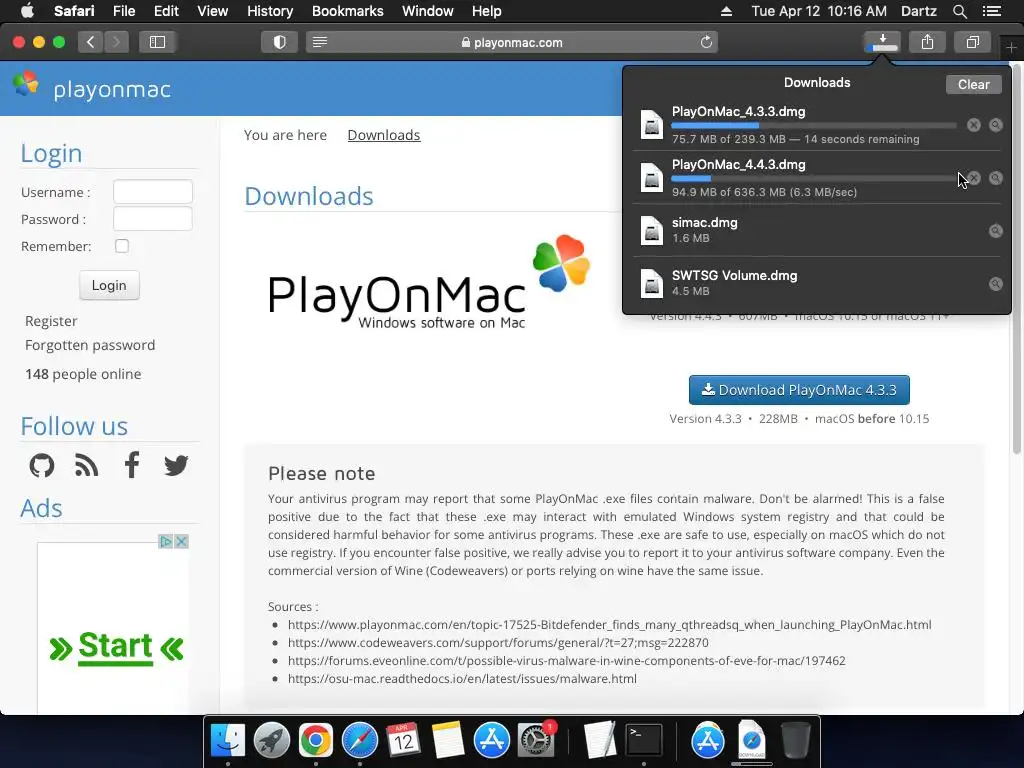Stop the PlayOnMac_4.4.3.dmg download
This screenshot has height=768, width=1024.
click(974, 178)
